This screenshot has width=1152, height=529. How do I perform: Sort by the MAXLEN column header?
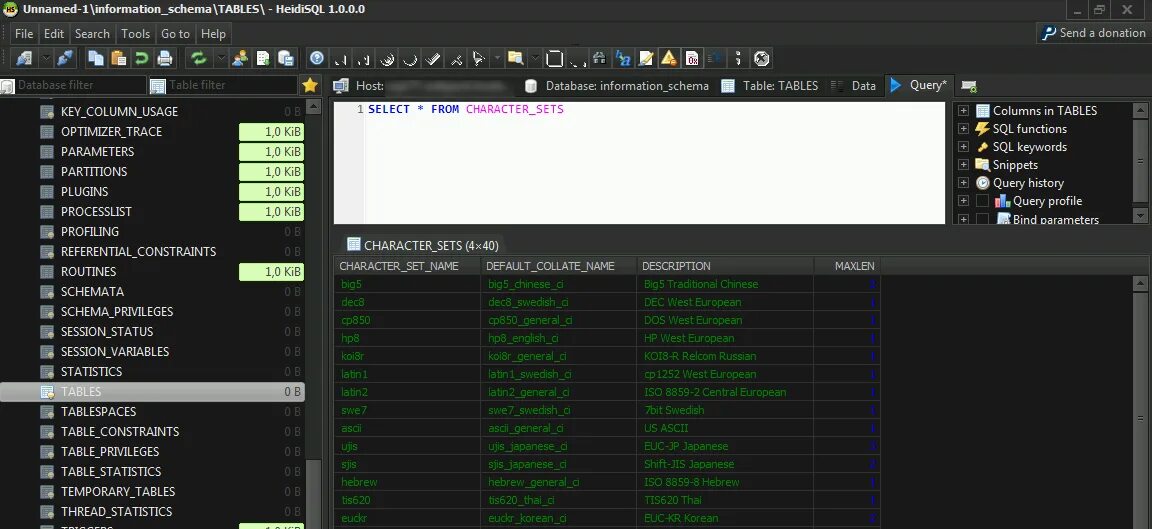(x=847, y=266)
